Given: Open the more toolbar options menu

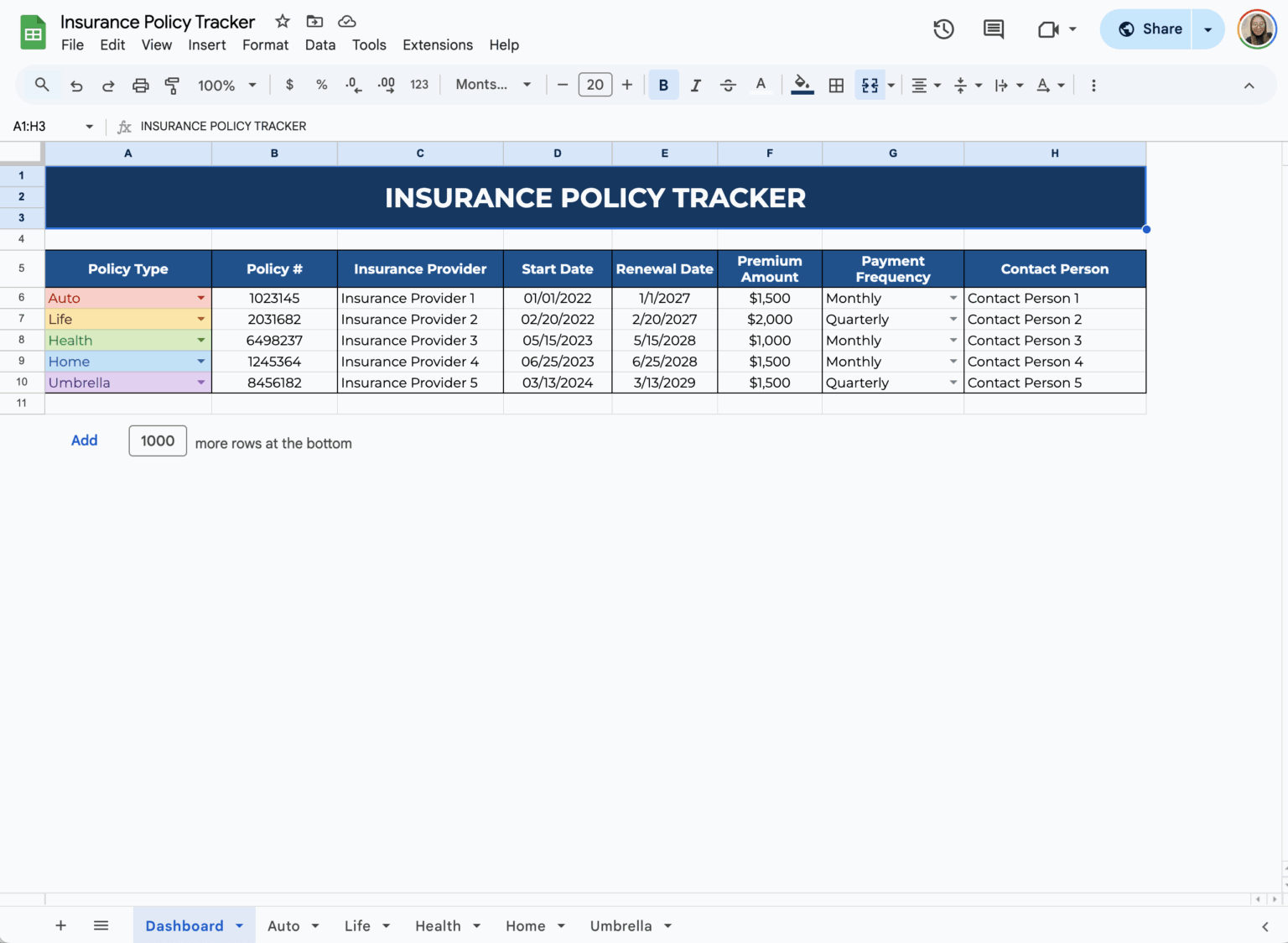Looking at the screenshot, I should coord(1093,85).
